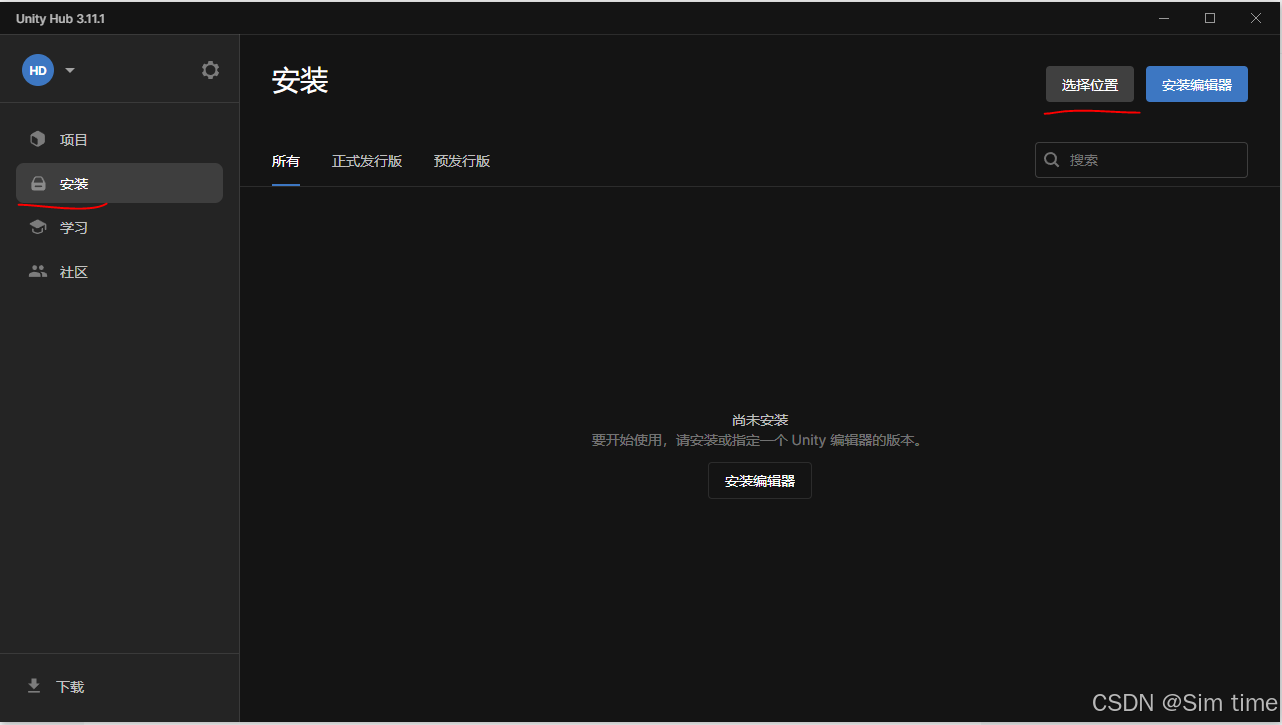Click the blue 安装编辑器 button top right
1282x725 pixels.
[x=1196, y=84]
